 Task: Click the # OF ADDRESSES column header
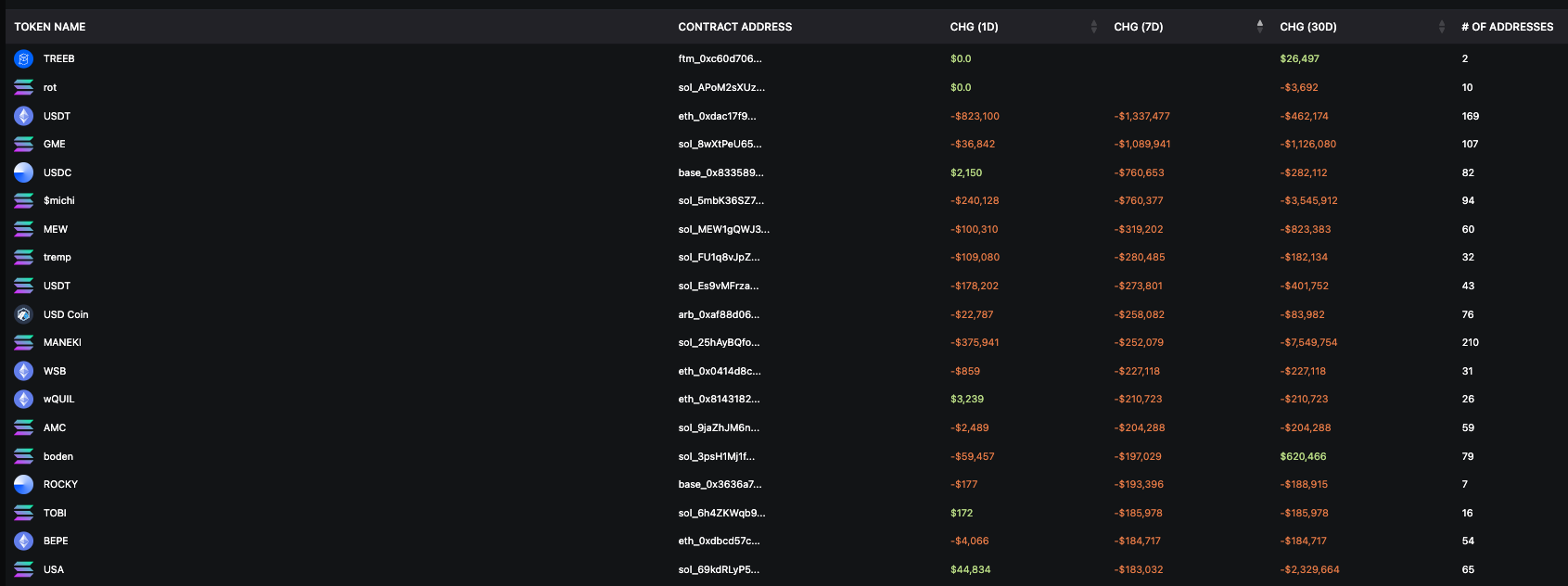[1508, 27]
